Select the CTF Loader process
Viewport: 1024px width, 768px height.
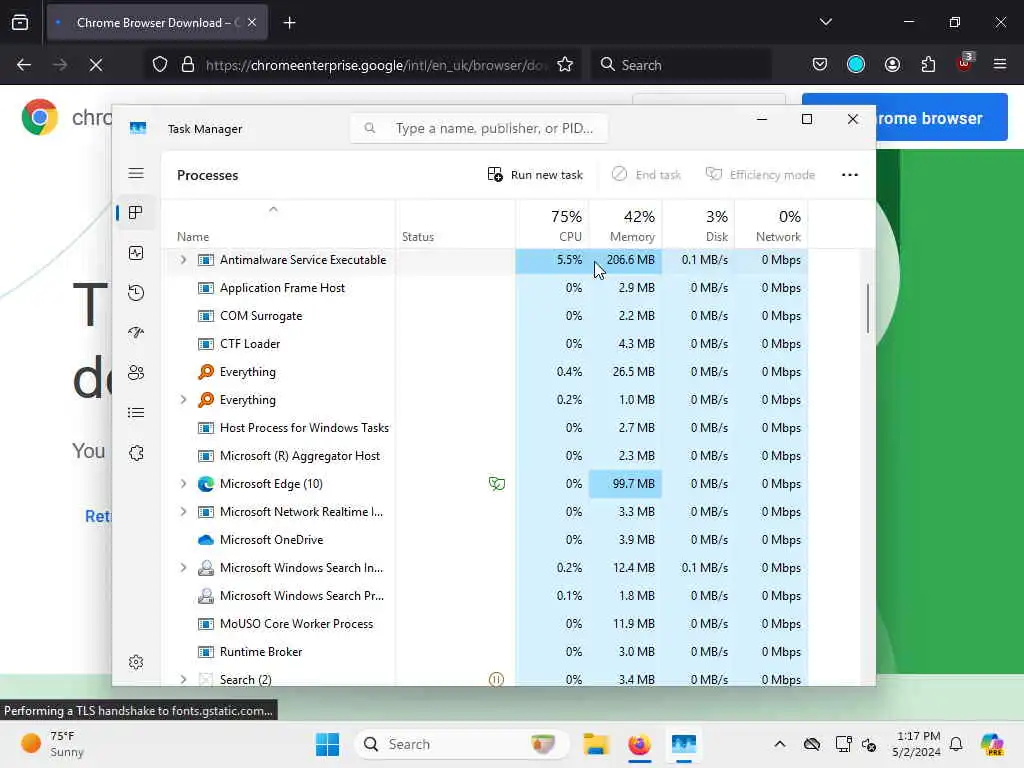(485, 344)
